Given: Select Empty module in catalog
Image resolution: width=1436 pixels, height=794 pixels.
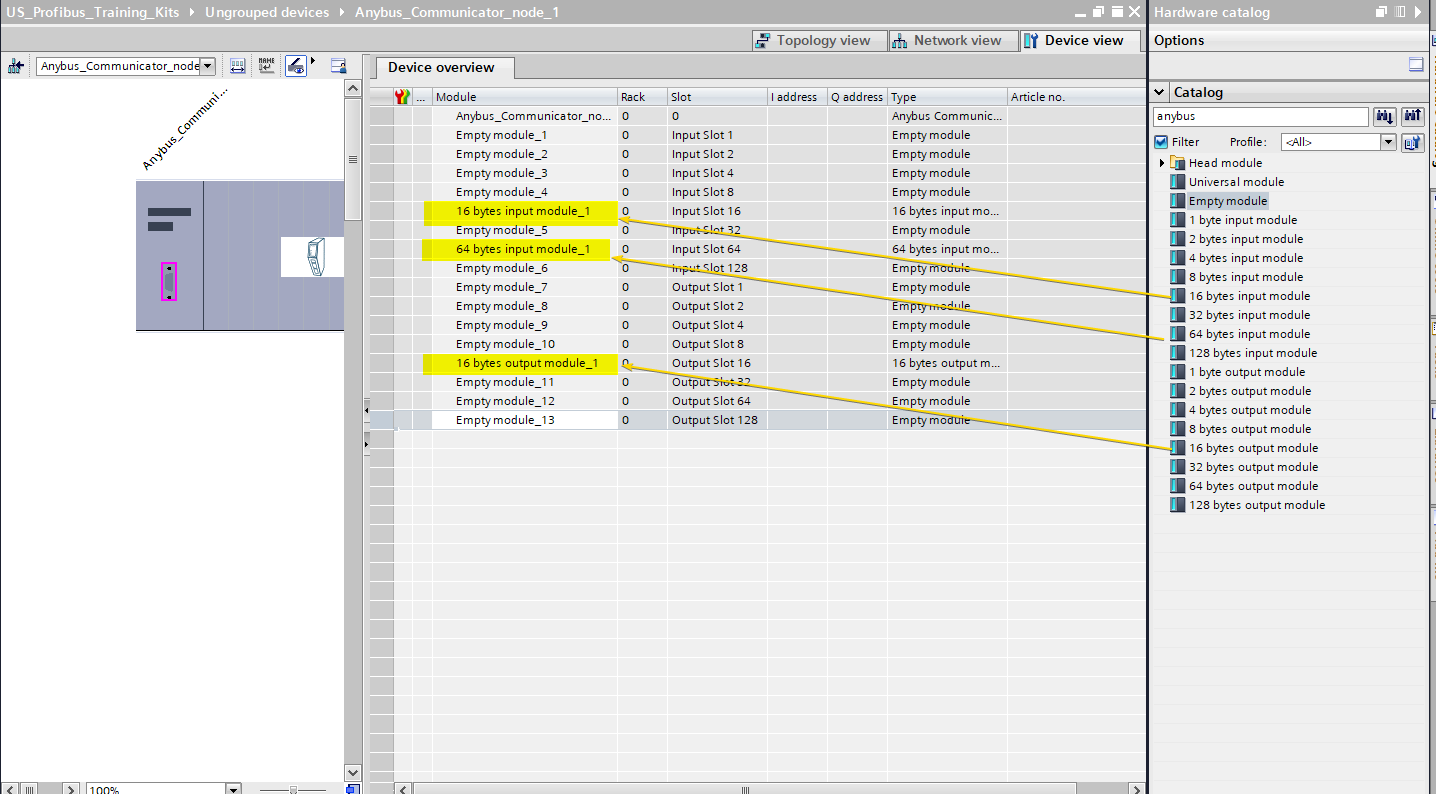Looking at the screenshot, I should tap(1227, 201).
